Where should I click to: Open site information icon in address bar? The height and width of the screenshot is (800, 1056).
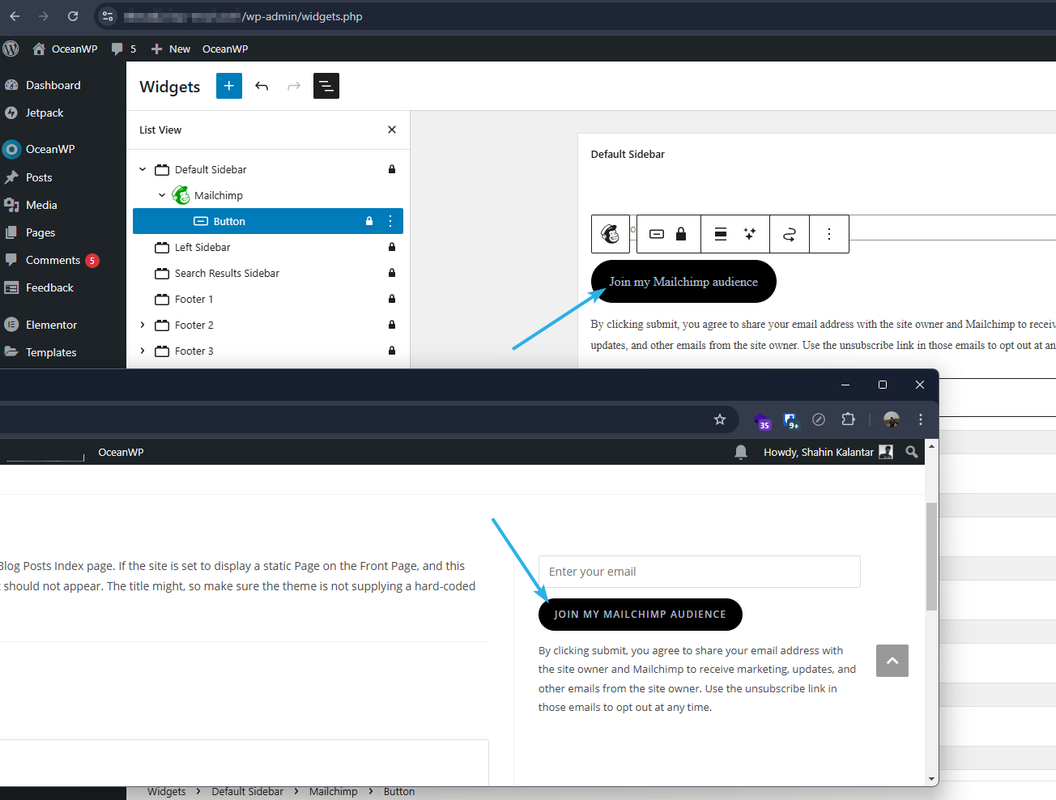107,16
